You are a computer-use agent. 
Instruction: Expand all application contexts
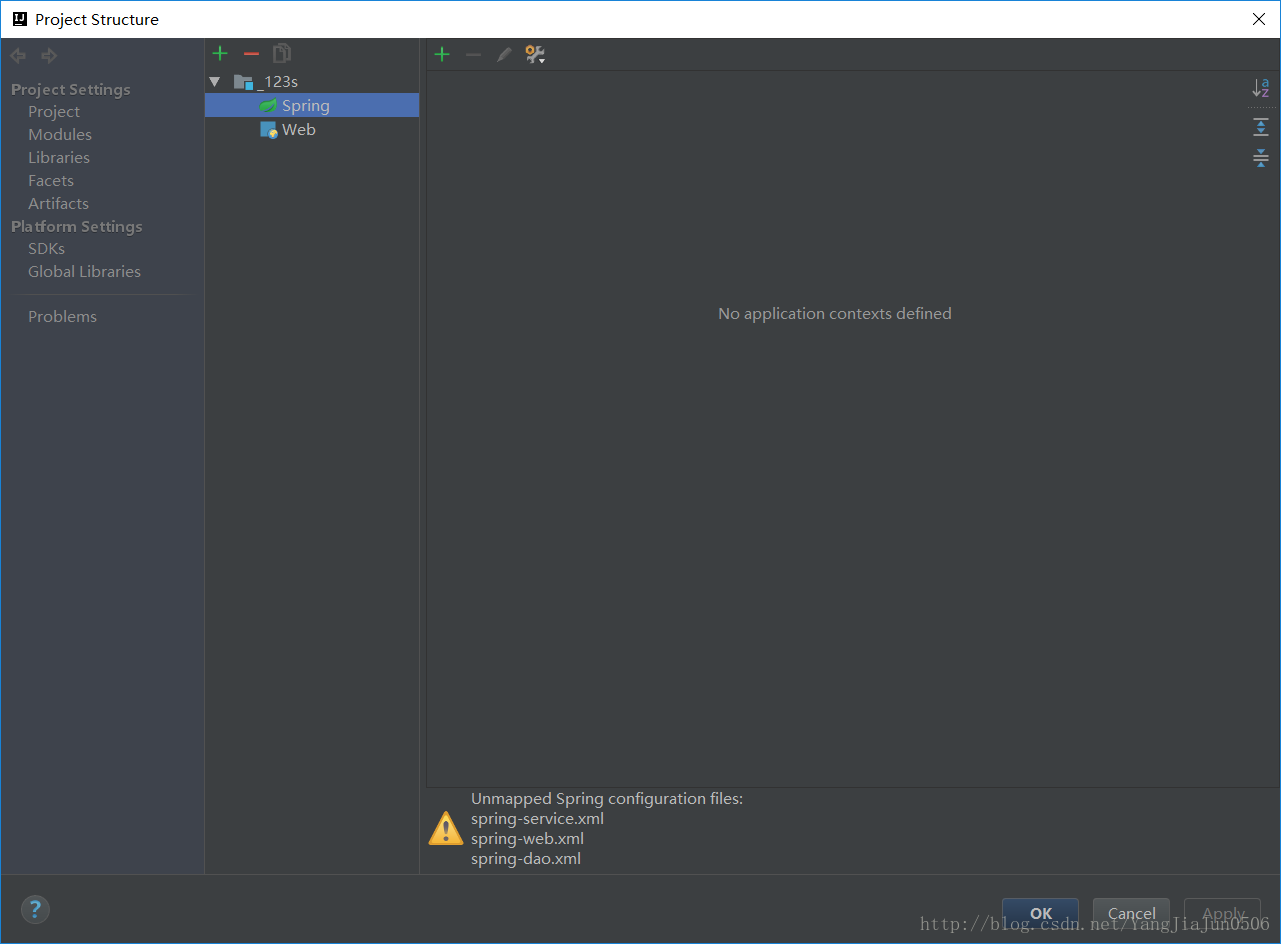tap(1261, 127)
